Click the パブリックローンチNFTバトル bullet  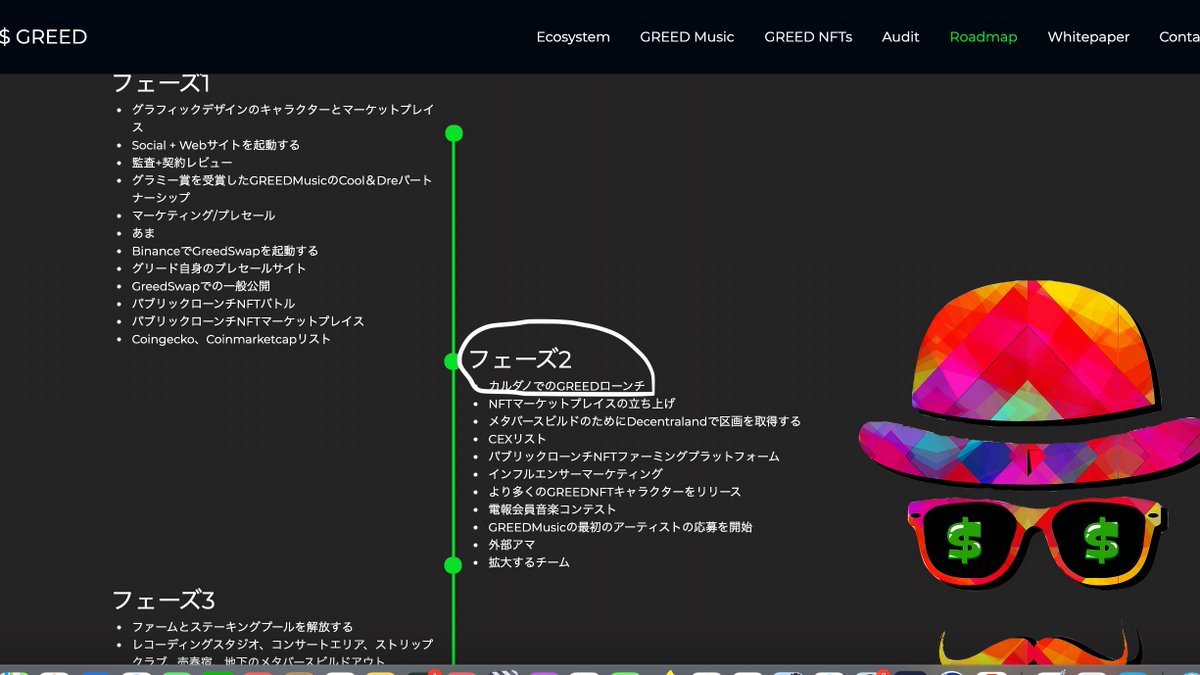coord(213,303)
